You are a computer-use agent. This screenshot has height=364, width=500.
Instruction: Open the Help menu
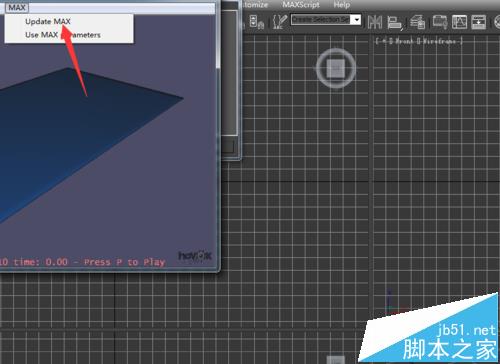(x=342, y=5)
